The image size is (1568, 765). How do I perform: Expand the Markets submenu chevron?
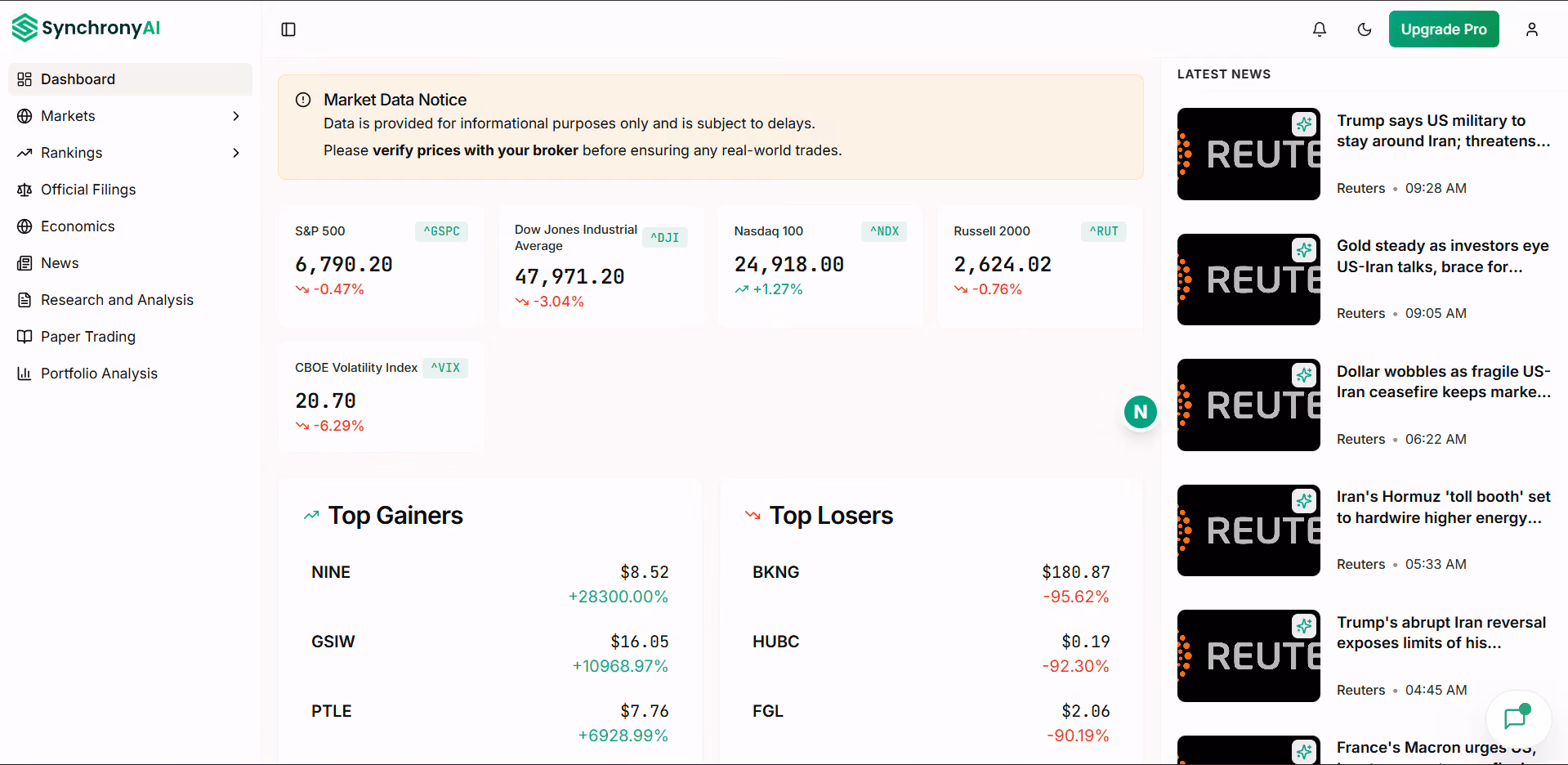pos(236,116)
